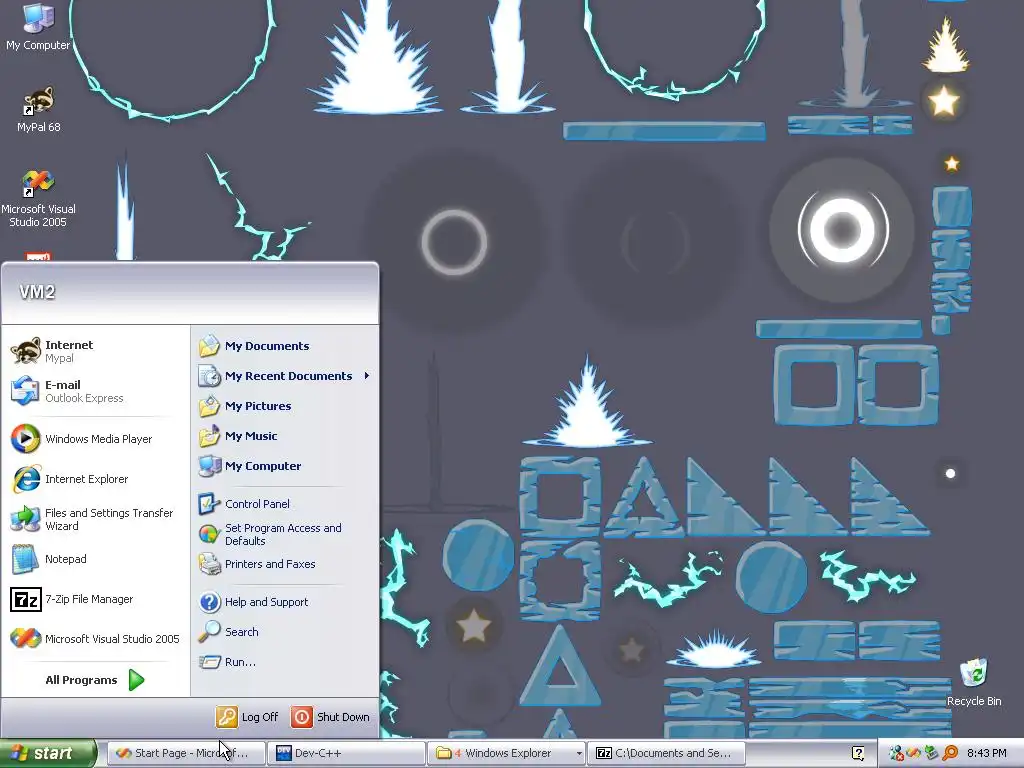Image resolution: width=1024 pixels, height=768 pixels.
Task: Open My Computer from Start menu
Action: point(285,466)
